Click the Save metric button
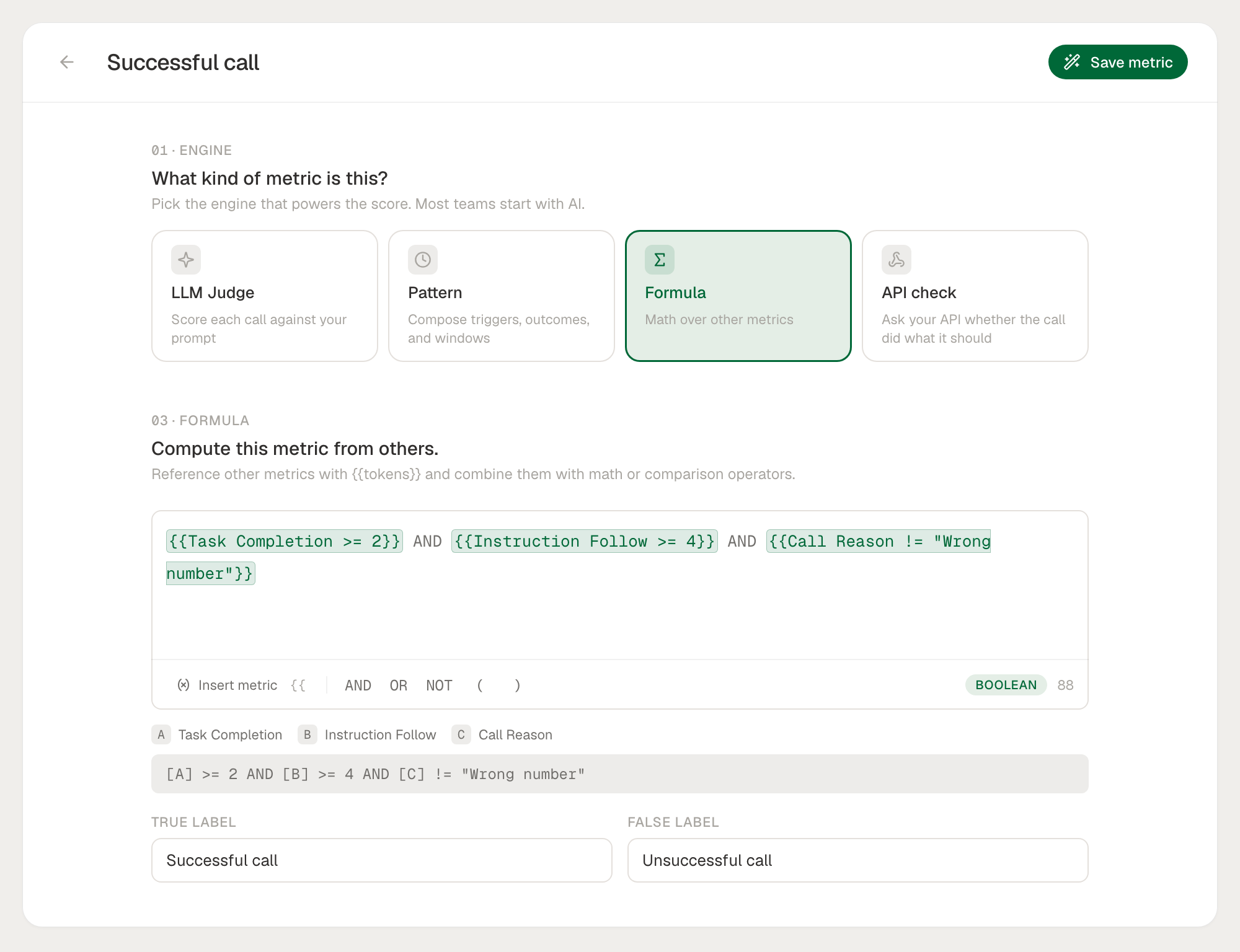The width and height of the screenshot is (1240, 952). pos(1118,62)
